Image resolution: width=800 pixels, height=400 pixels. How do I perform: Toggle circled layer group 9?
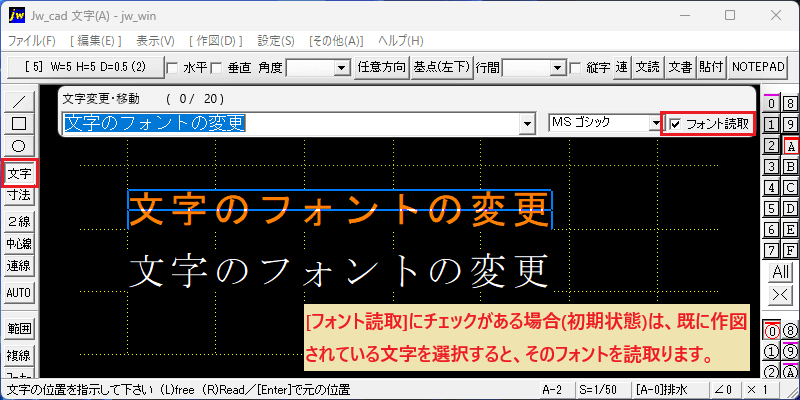click(790, 352)
